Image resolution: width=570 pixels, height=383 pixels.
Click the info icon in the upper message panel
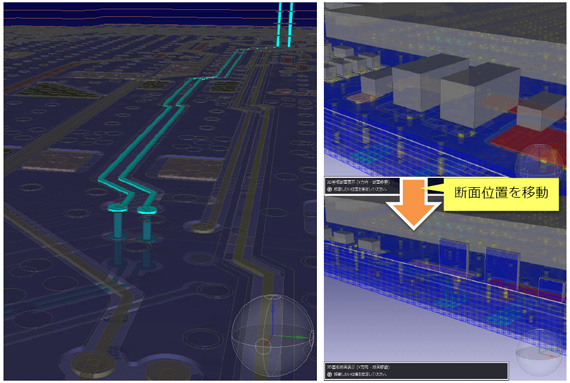[330, 189]
